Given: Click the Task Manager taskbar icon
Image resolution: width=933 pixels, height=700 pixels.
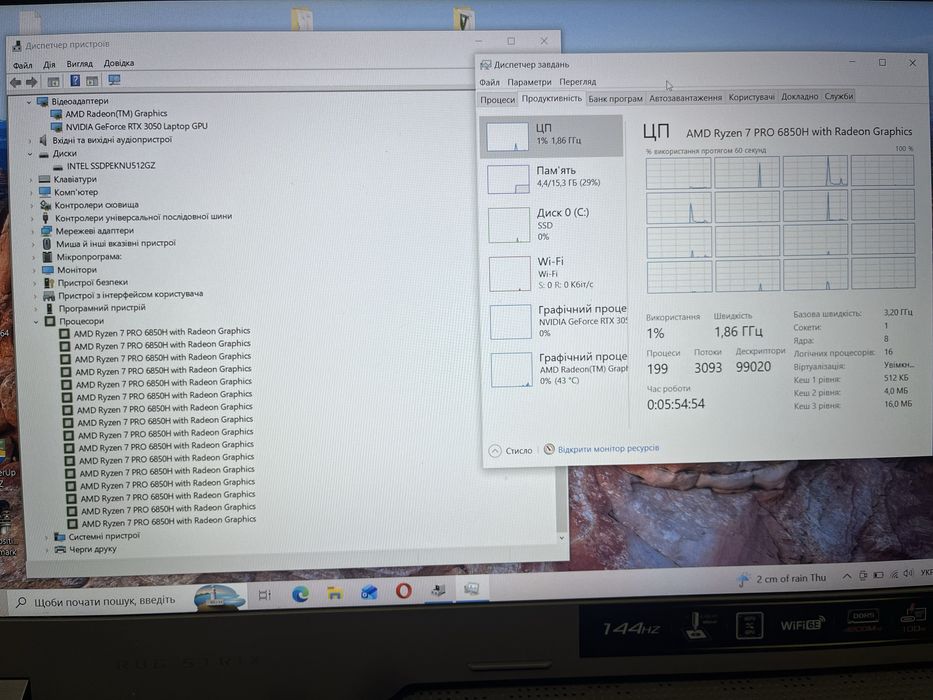Looking at the screenshot, I should (x=472, y=589).
